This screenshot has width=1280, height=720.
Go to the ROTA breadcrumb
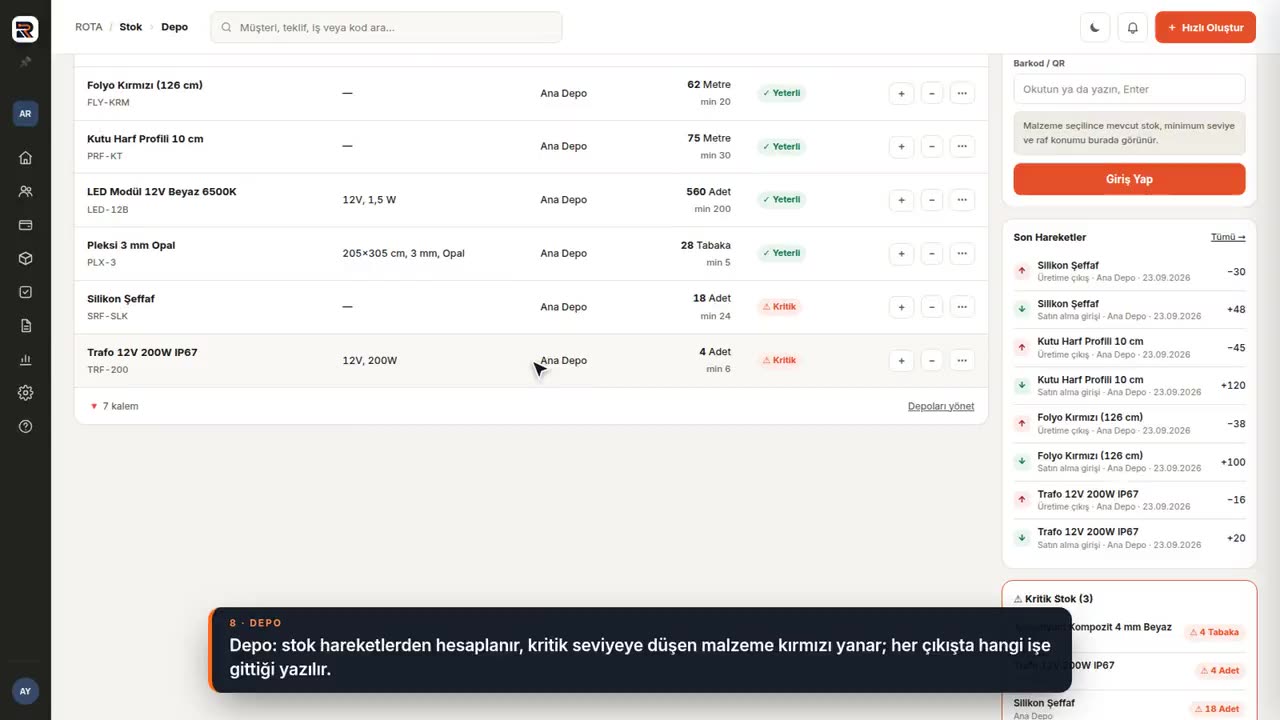point(88,27)
